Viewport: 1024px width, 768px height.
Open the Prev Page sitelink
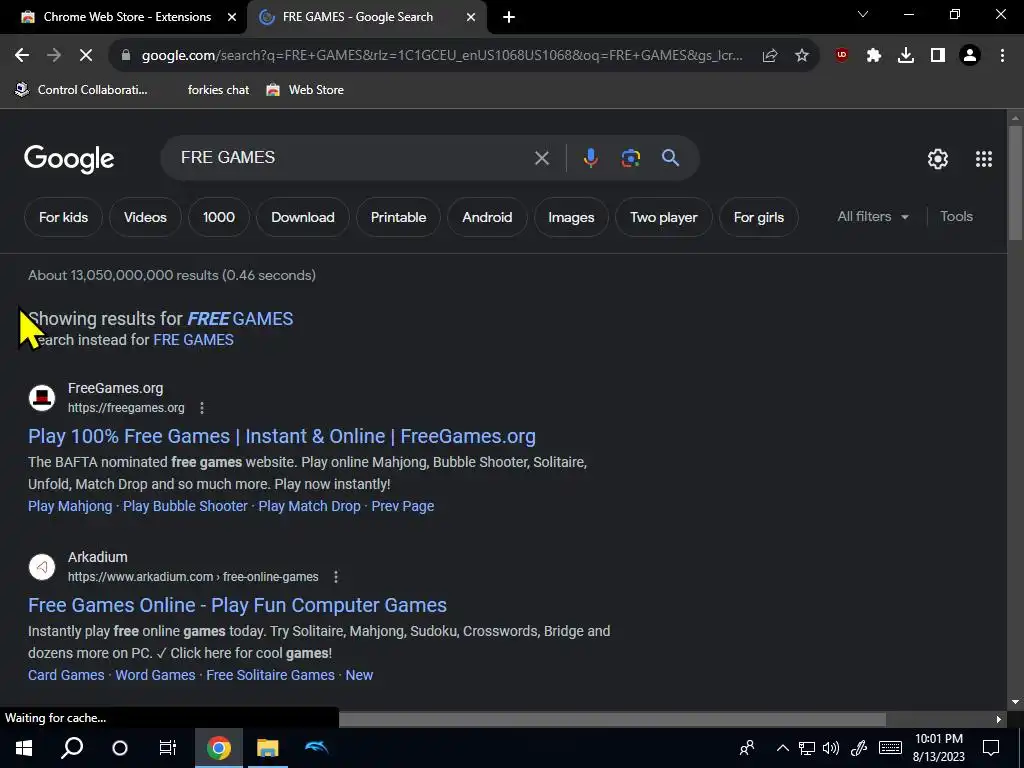click(x=403, y=506)
